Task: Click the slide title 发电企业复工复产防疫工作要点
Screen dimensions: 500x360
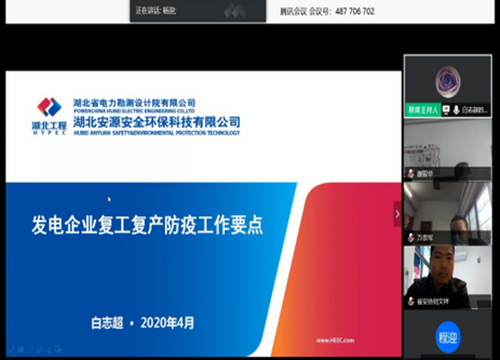Action: [147, 225]
